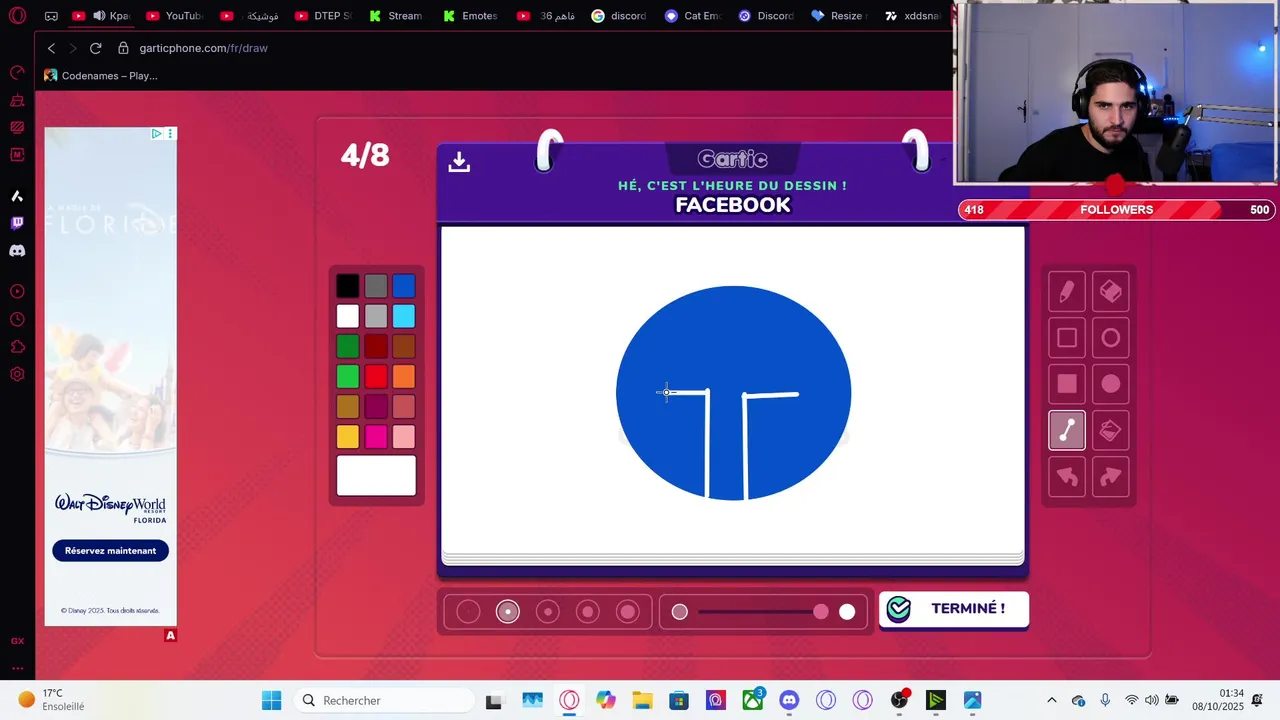Undo the last stroke
1280x720 pixels.
click(x=1067, y=477)
